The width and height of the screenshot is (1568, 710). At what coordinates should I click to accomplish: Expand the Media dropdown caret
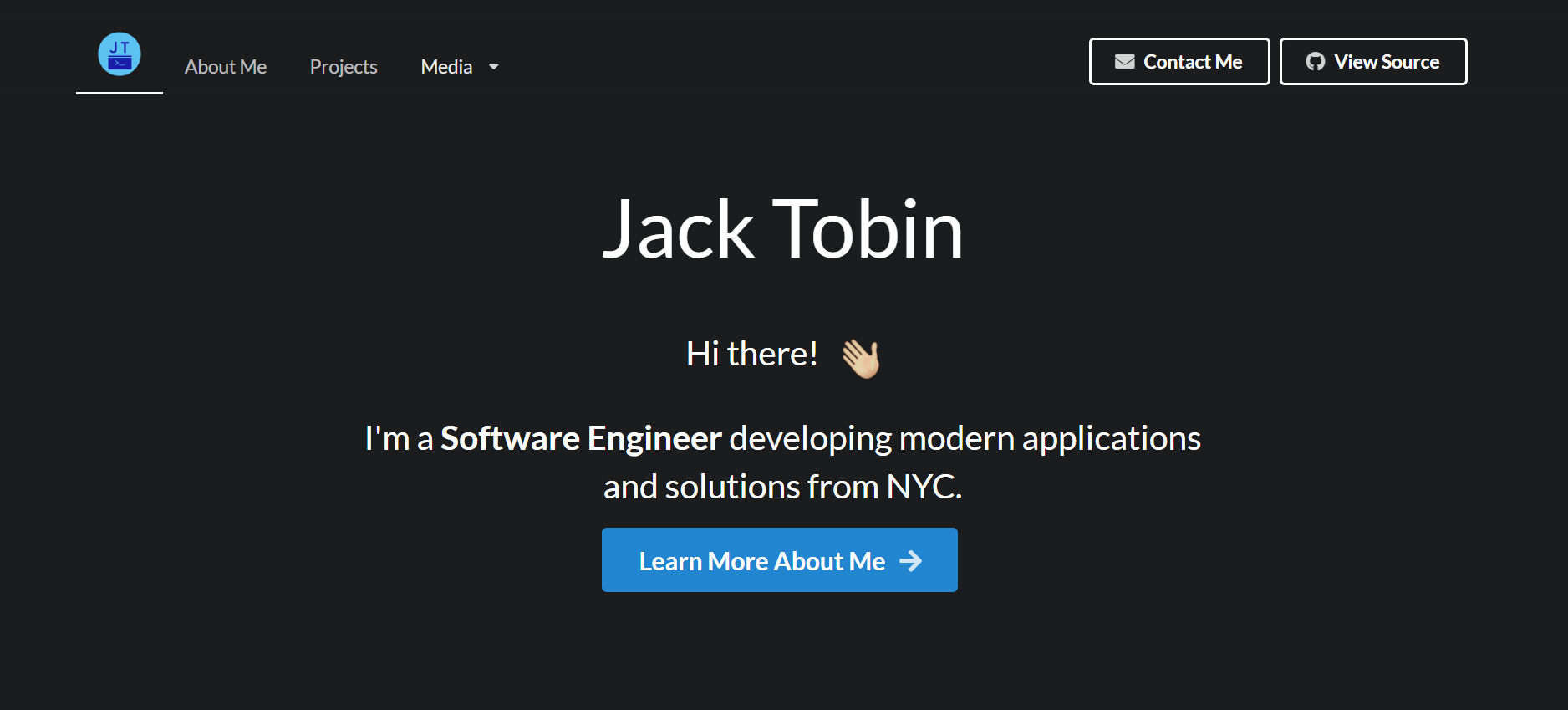pos(494,67)
